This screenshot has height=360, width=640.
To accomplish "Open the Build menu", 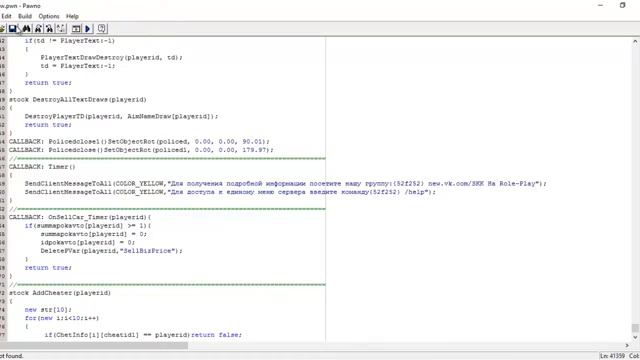I will [x=25, y=16].
